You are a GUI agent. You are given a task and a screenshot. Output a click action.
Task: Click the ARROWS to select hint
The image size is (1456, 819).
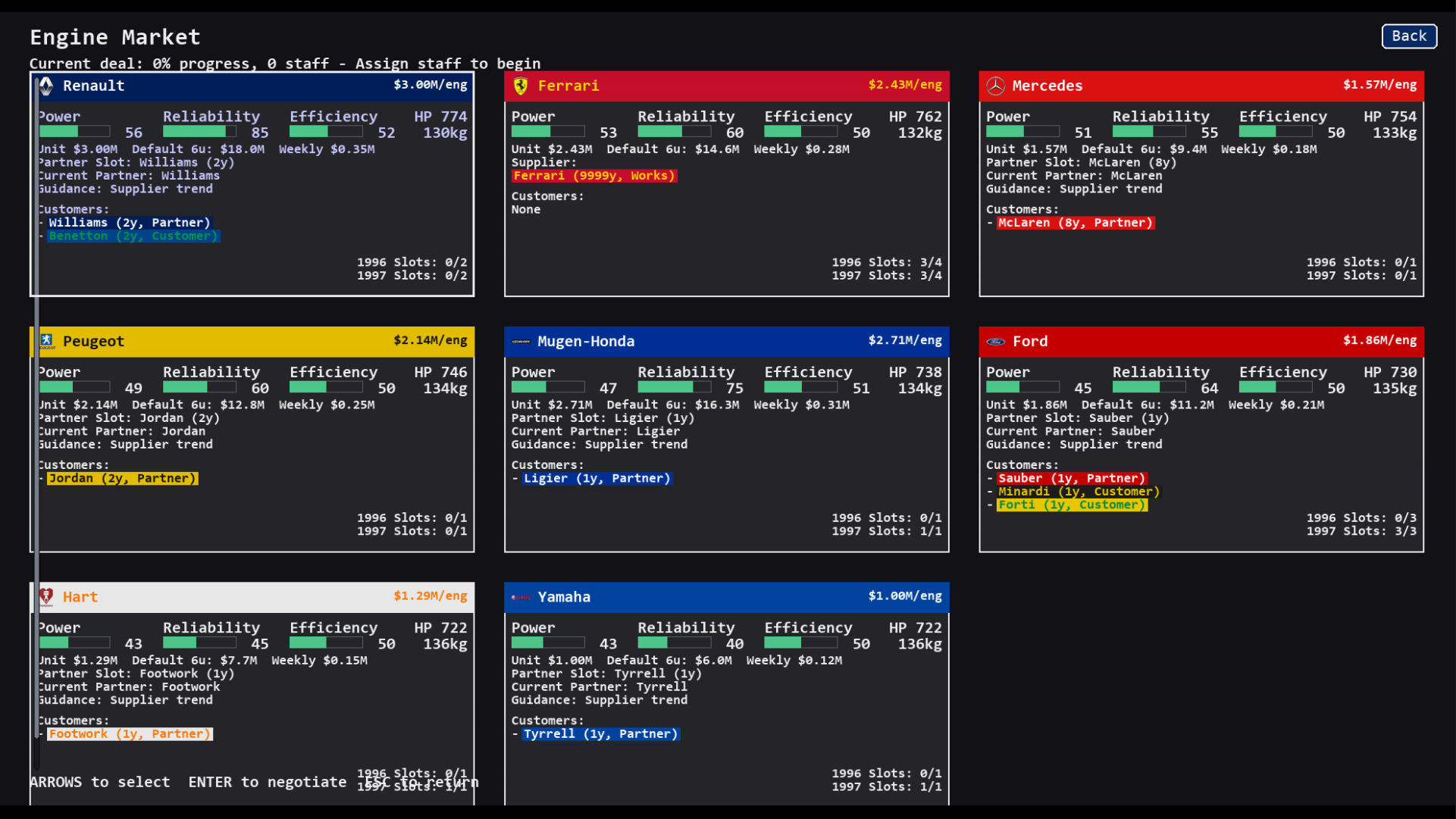coord(100,782)
